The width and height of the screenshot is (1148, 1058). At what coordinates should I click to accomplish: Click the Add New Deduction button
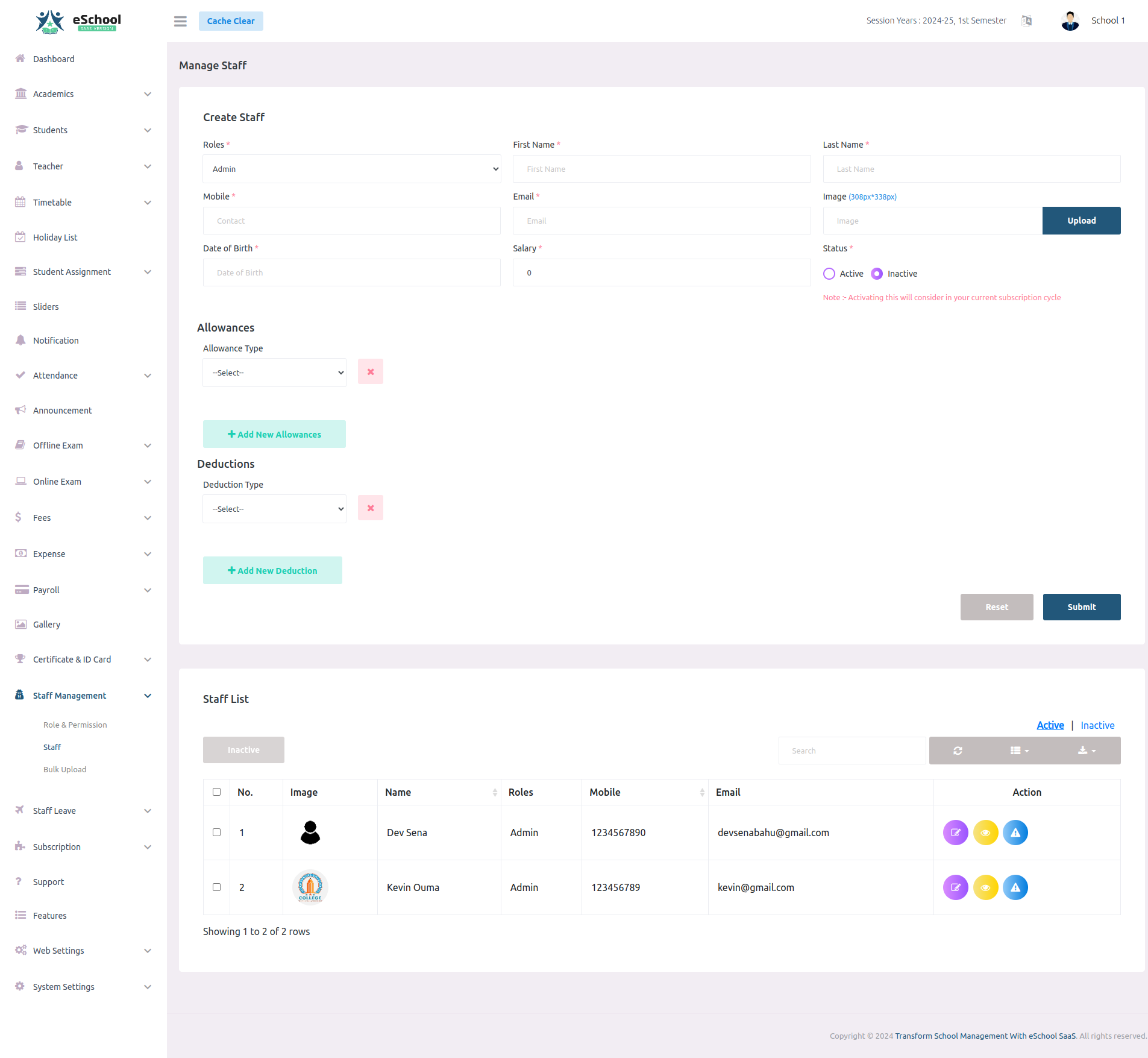pos(272,570)
